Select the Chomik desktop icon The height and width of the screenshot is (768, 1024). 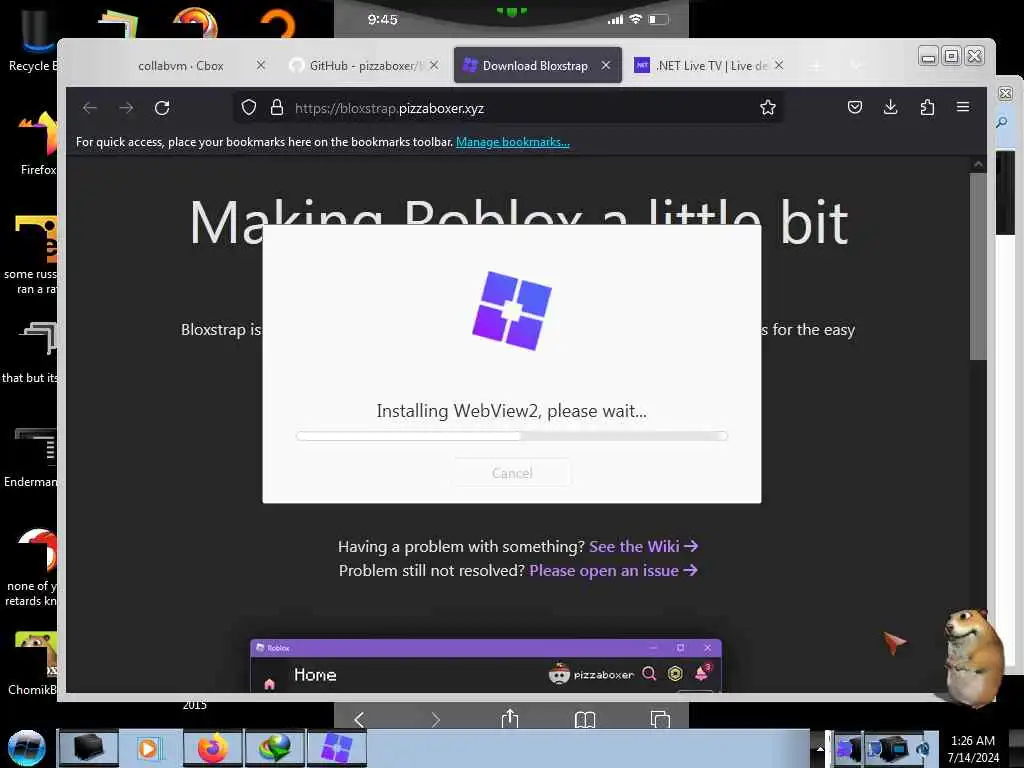(33, 663)
